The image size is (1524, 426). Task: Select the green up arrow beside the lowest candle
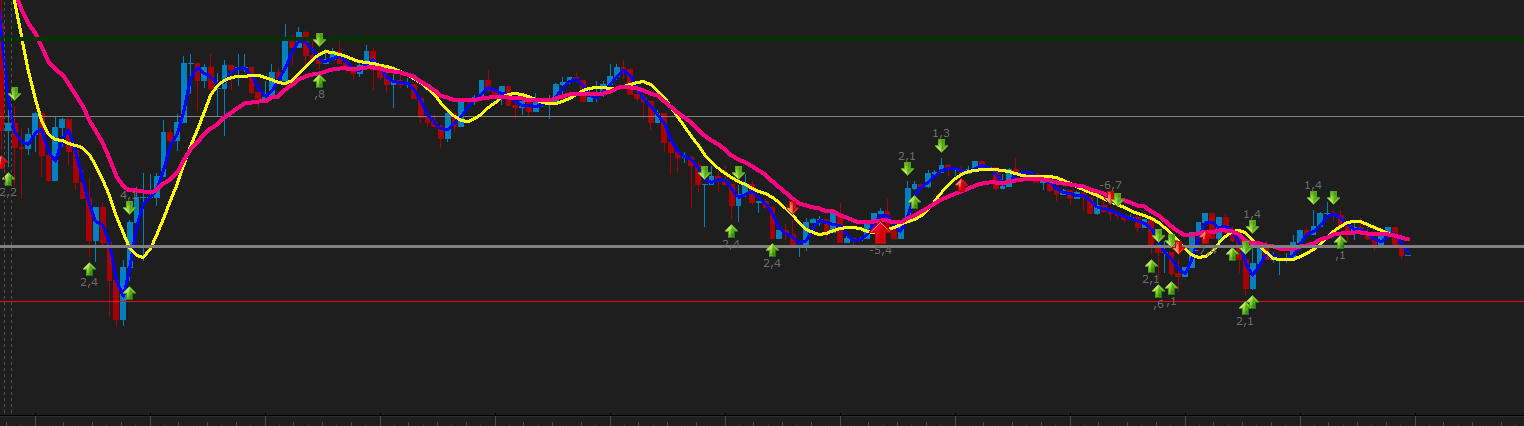[x=128, y=293]
